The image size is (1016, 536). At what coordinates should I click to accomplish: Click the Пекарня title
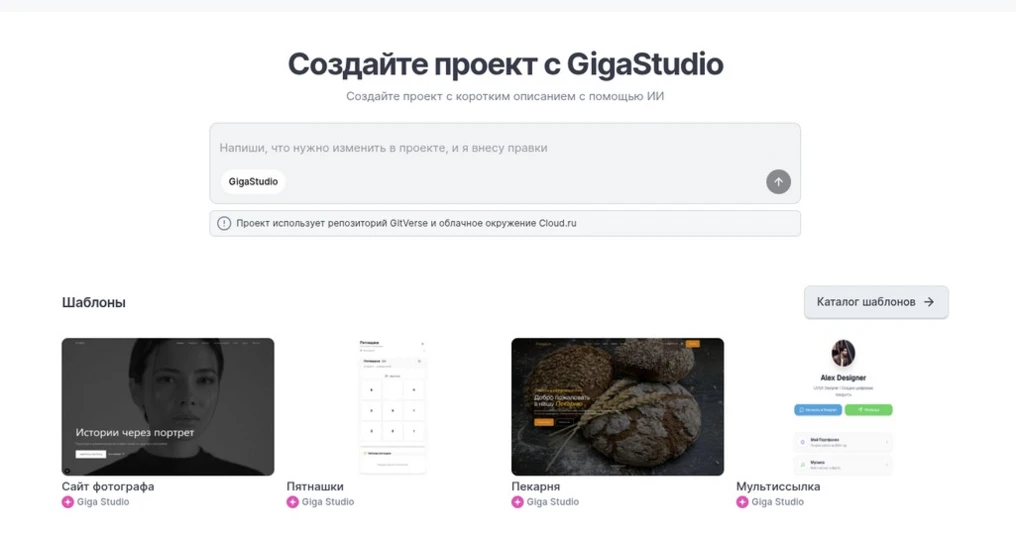(x=536, y=486)
